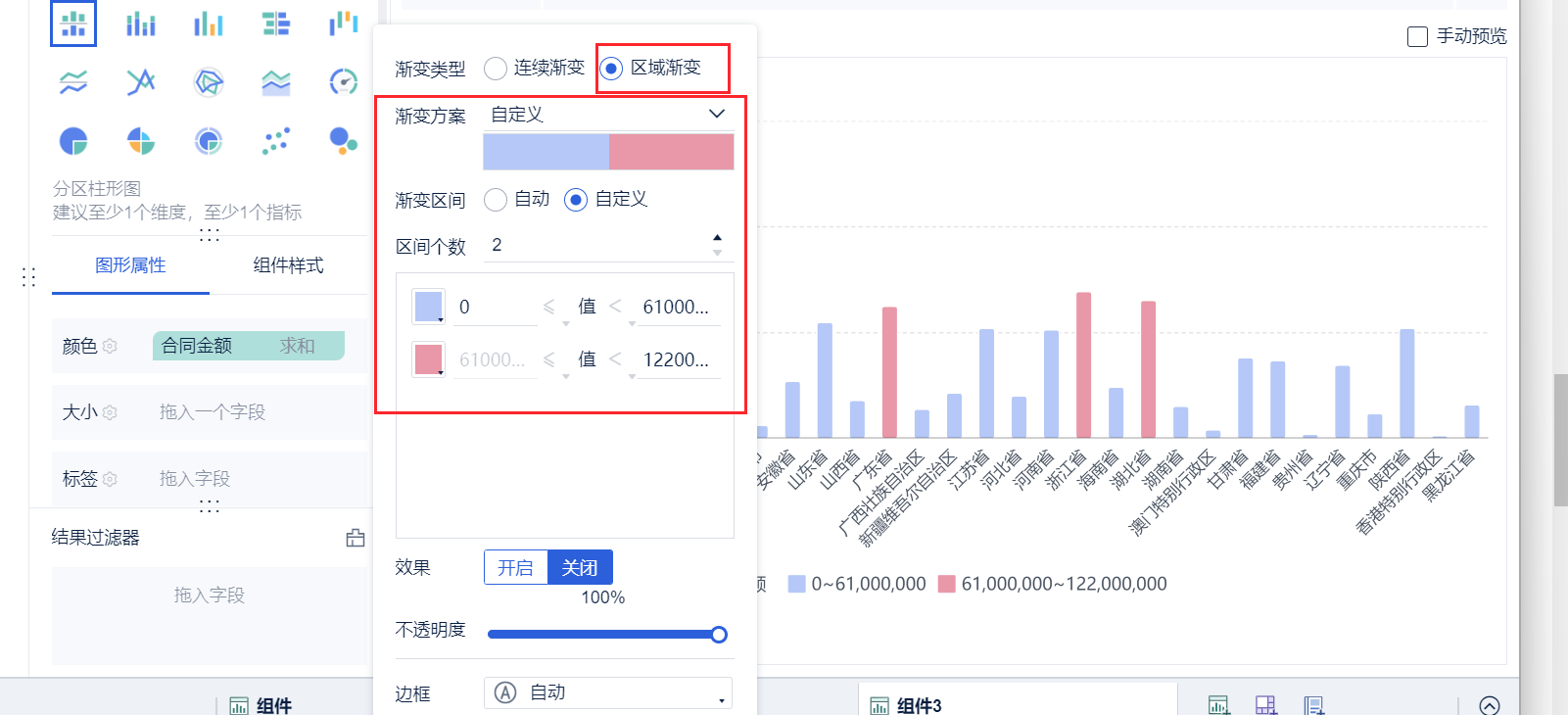Pick the multi-layer pie chart icon
The height and width of the screenshot is (715, 1568).
(209, 141)
